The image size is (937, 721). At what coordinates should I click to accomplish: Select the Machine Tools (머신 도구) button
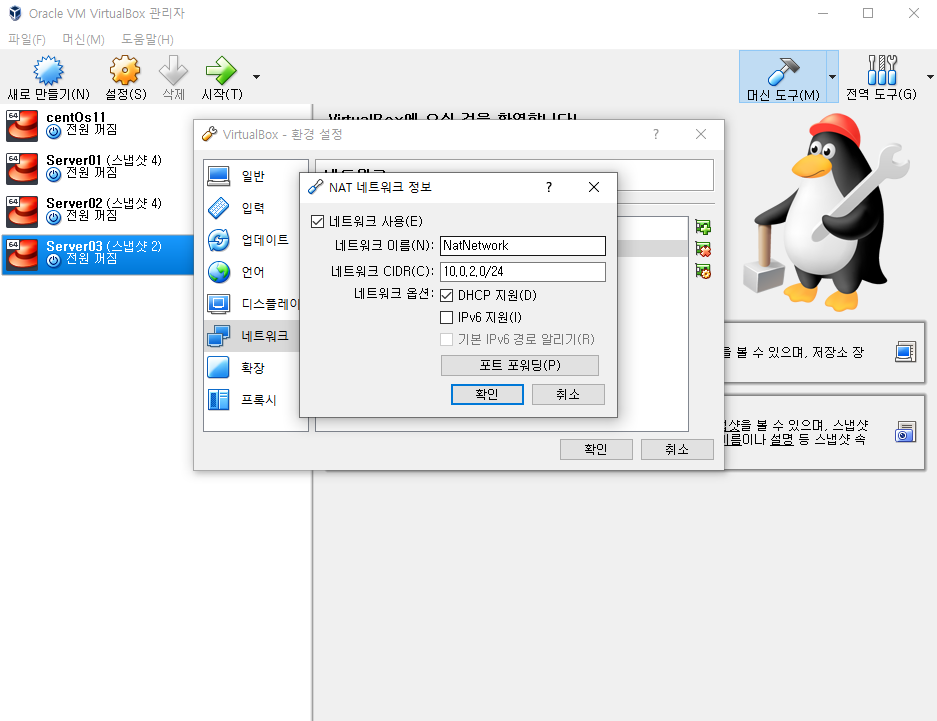783,76
